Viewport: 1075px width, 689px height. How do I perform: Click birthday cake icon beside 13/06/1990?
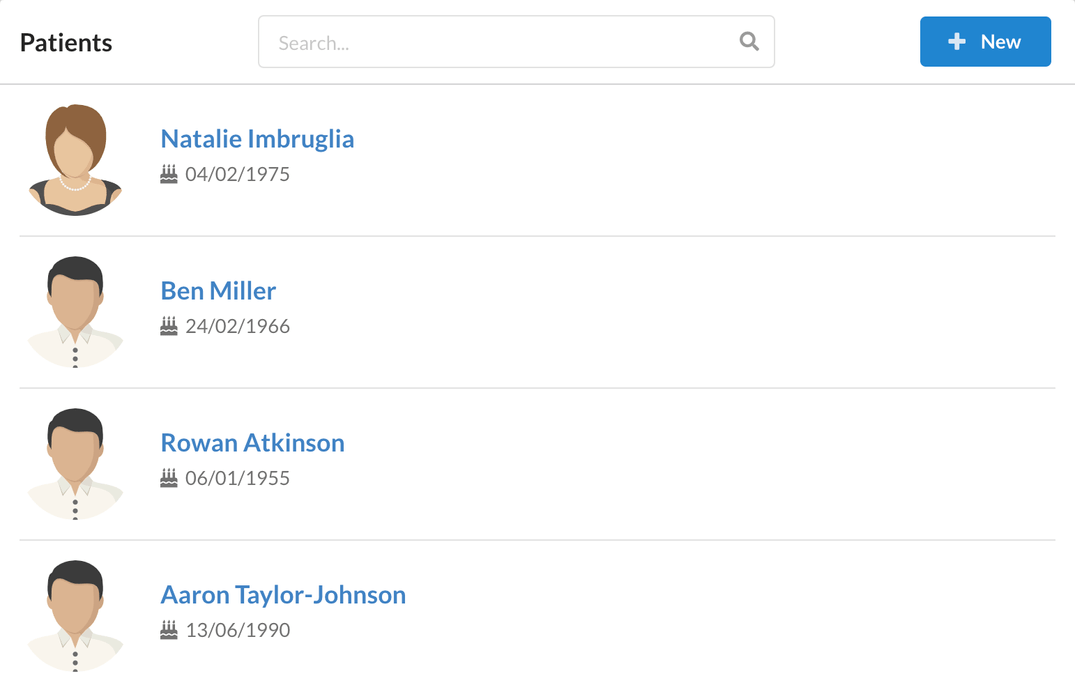point(169,629)
